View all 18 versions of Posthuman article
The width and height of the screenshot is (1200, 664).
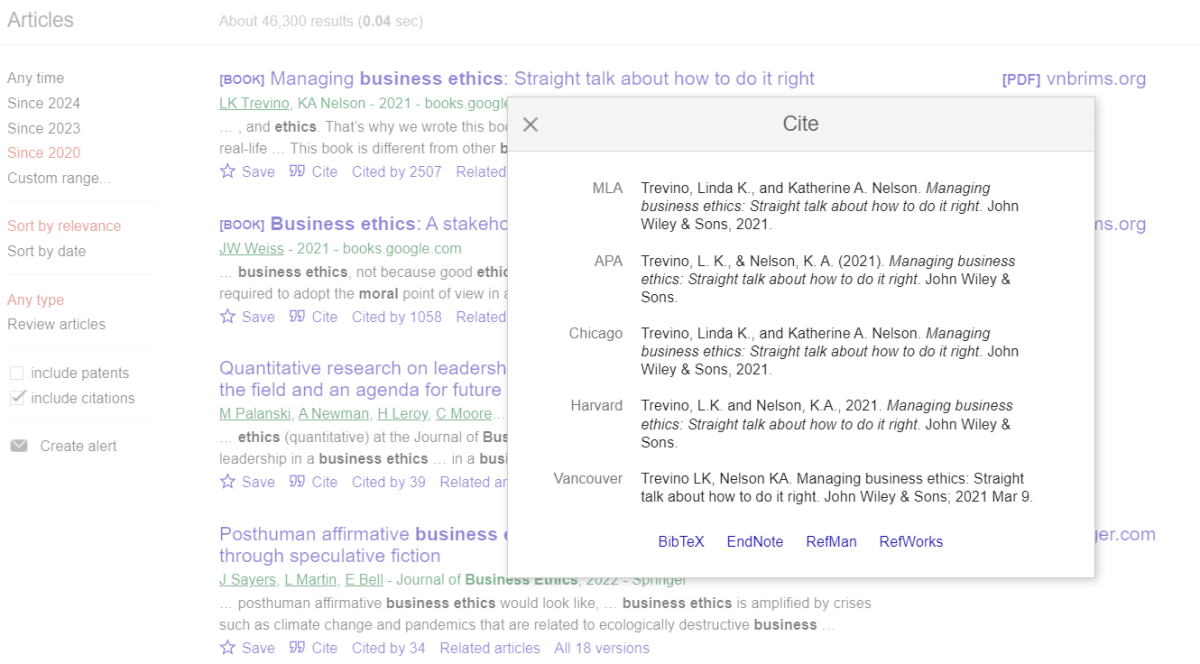[601, 647]
